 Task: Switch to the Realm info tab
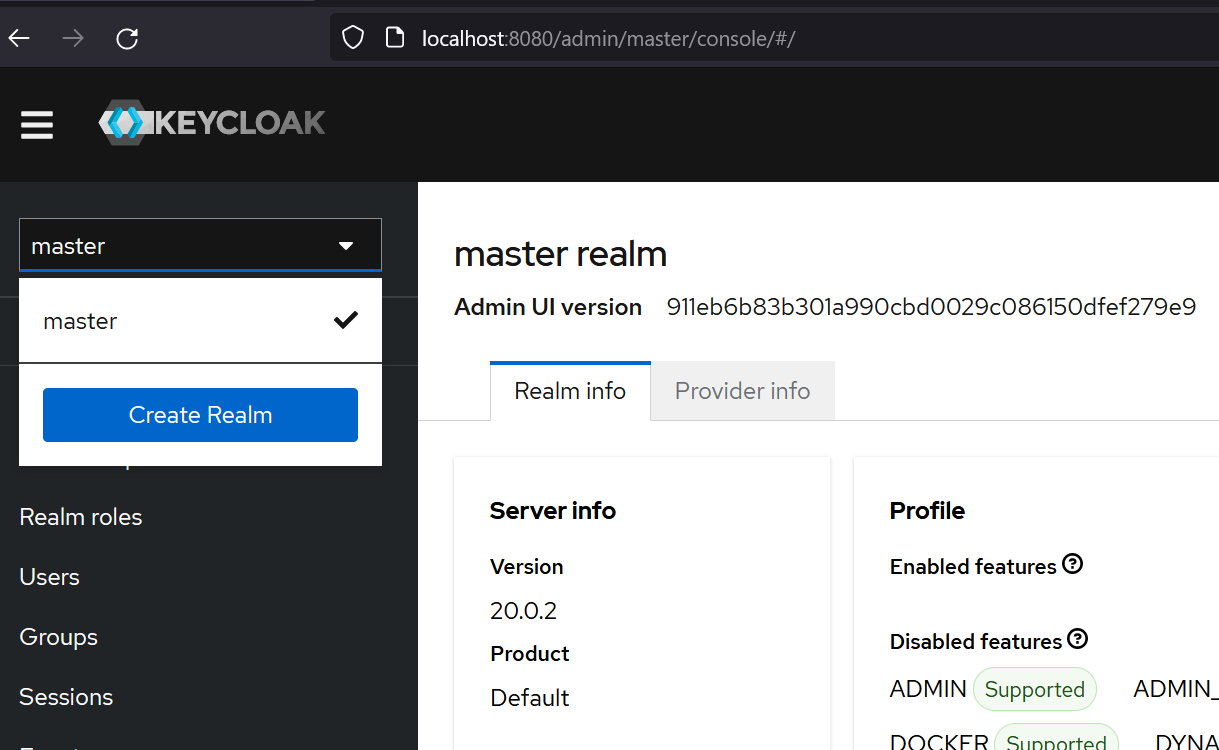pyautogui.click(x=570, y=391)
